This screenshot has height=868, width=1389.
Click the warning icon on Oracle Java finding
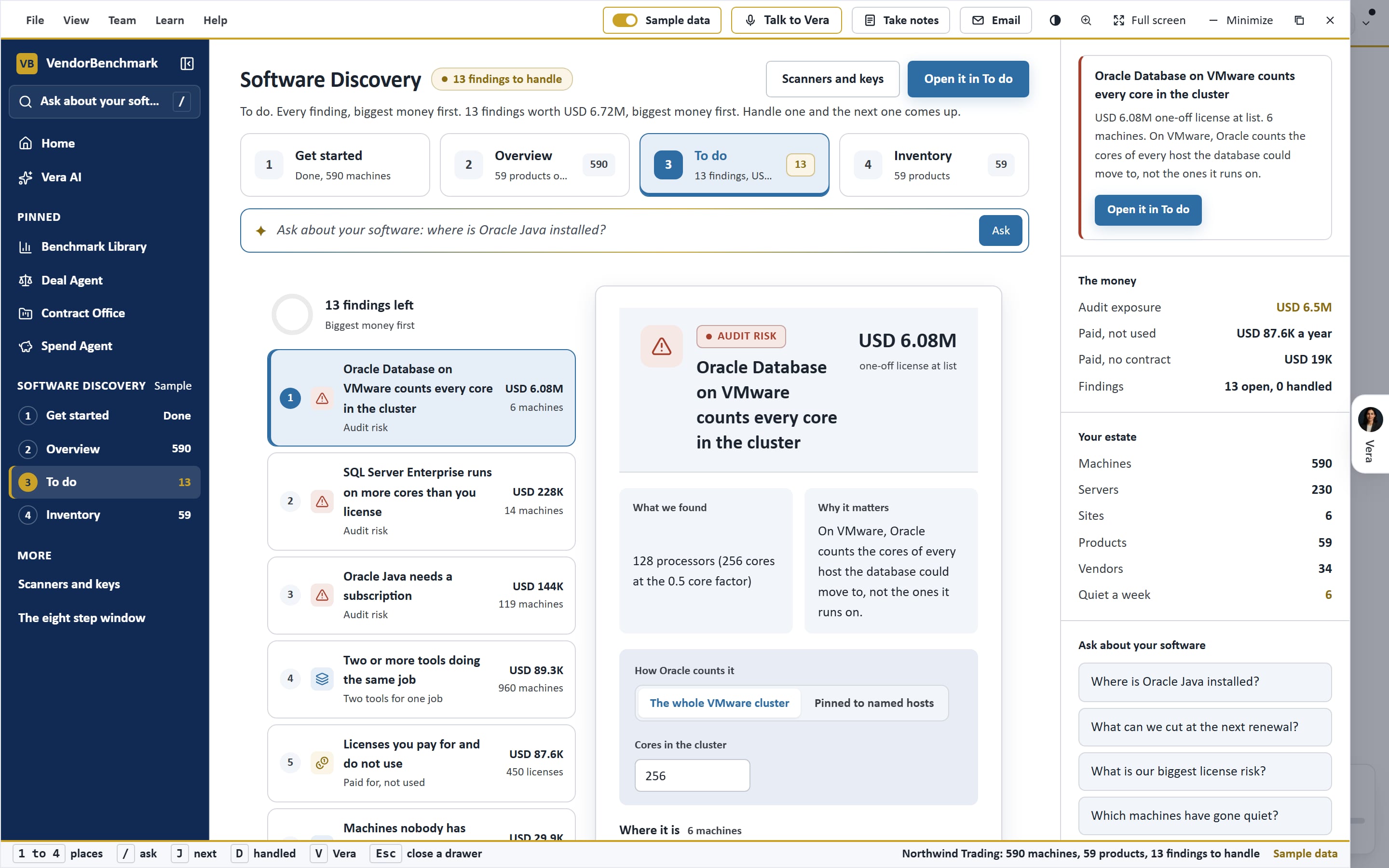coord(322,595)
